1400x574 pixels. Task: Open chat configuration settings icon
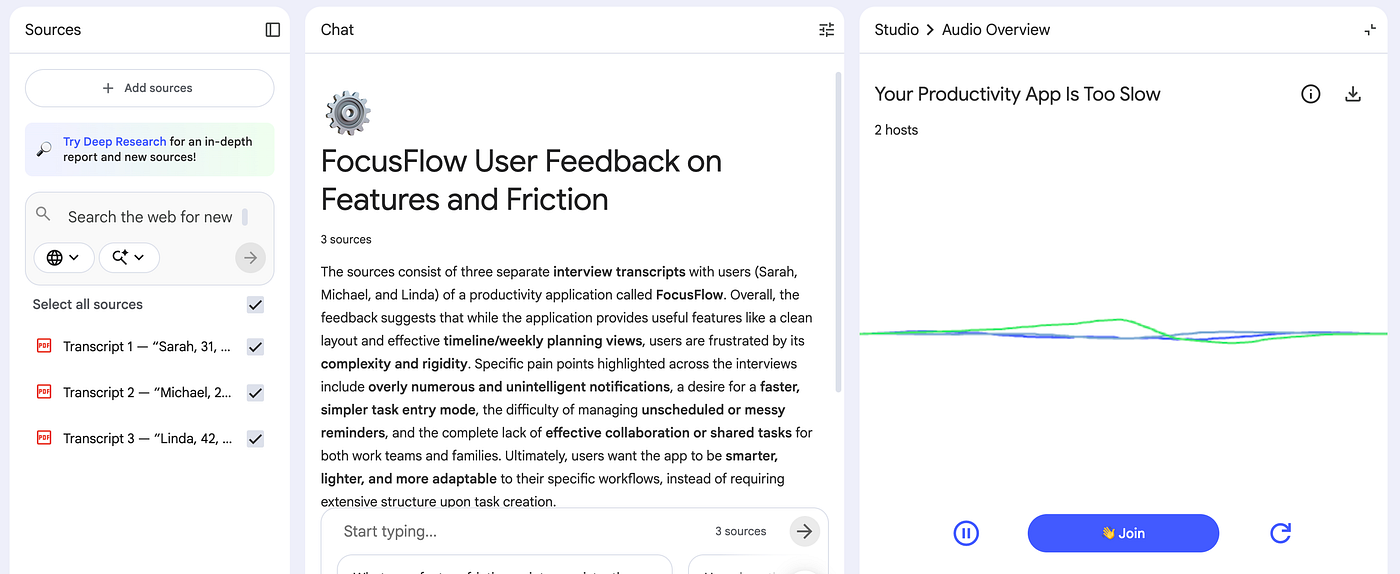click(x=826, y=30)
